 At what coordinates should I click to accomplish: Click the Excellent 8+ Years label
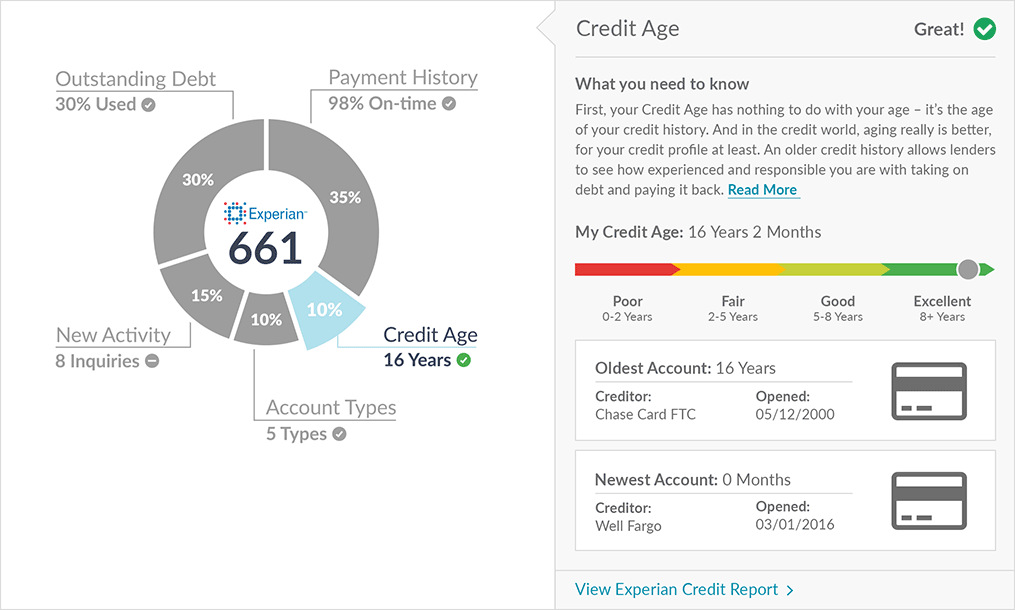pos(942,308)
